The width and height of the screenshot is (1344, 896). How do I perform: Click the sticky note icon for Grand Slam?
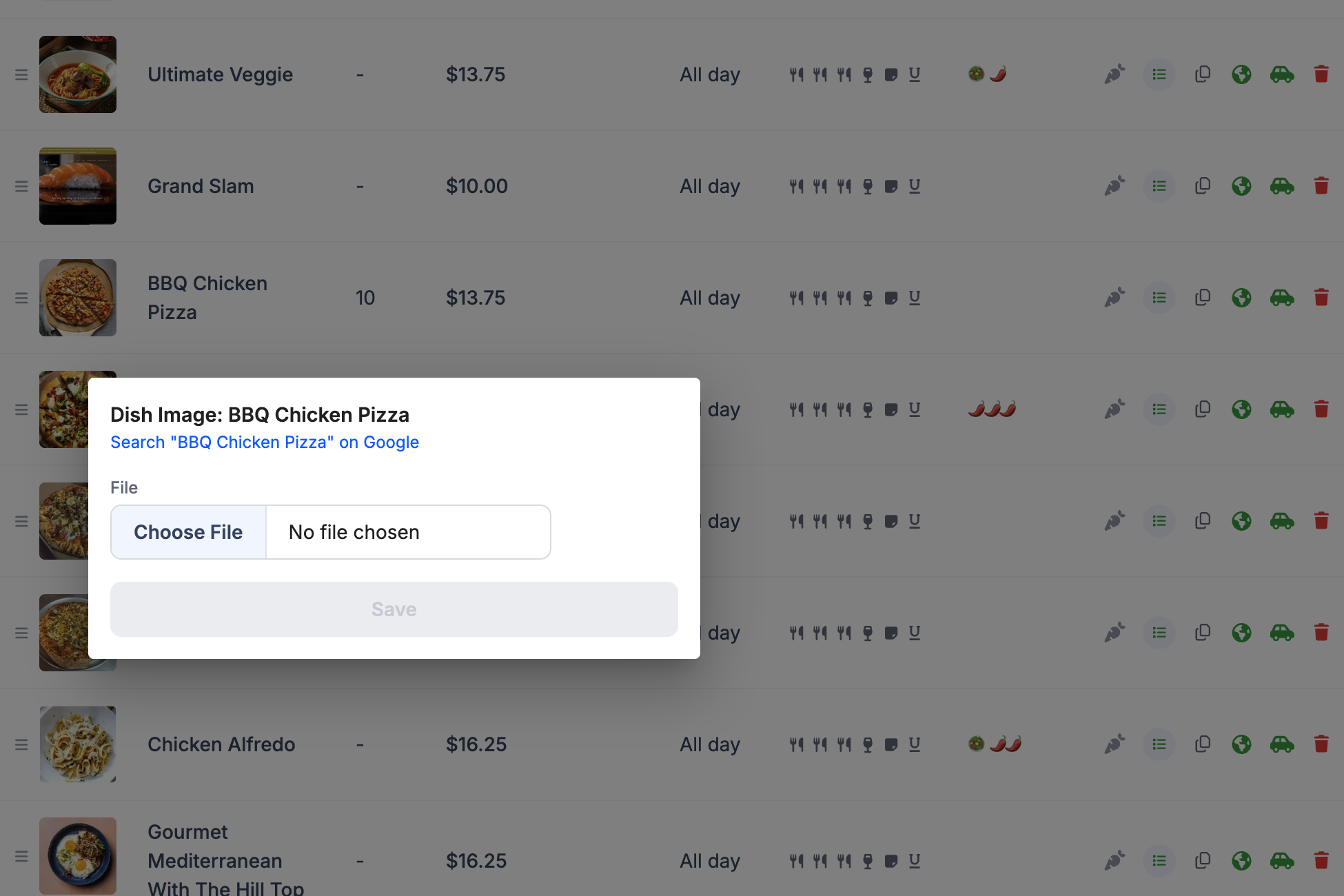pyautogui.click(x=891, y=186)
